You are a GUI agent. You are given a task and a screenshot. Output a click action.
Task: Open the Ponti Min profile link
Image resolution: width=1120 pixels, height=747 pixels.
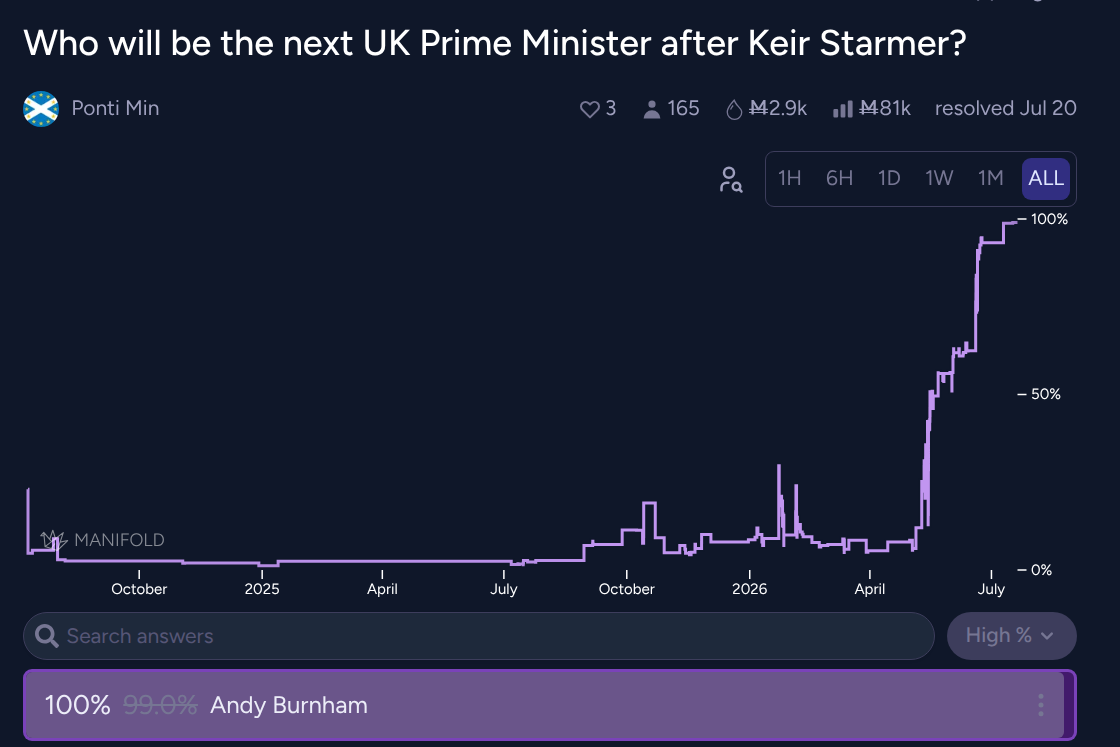[x=115, y=108]
